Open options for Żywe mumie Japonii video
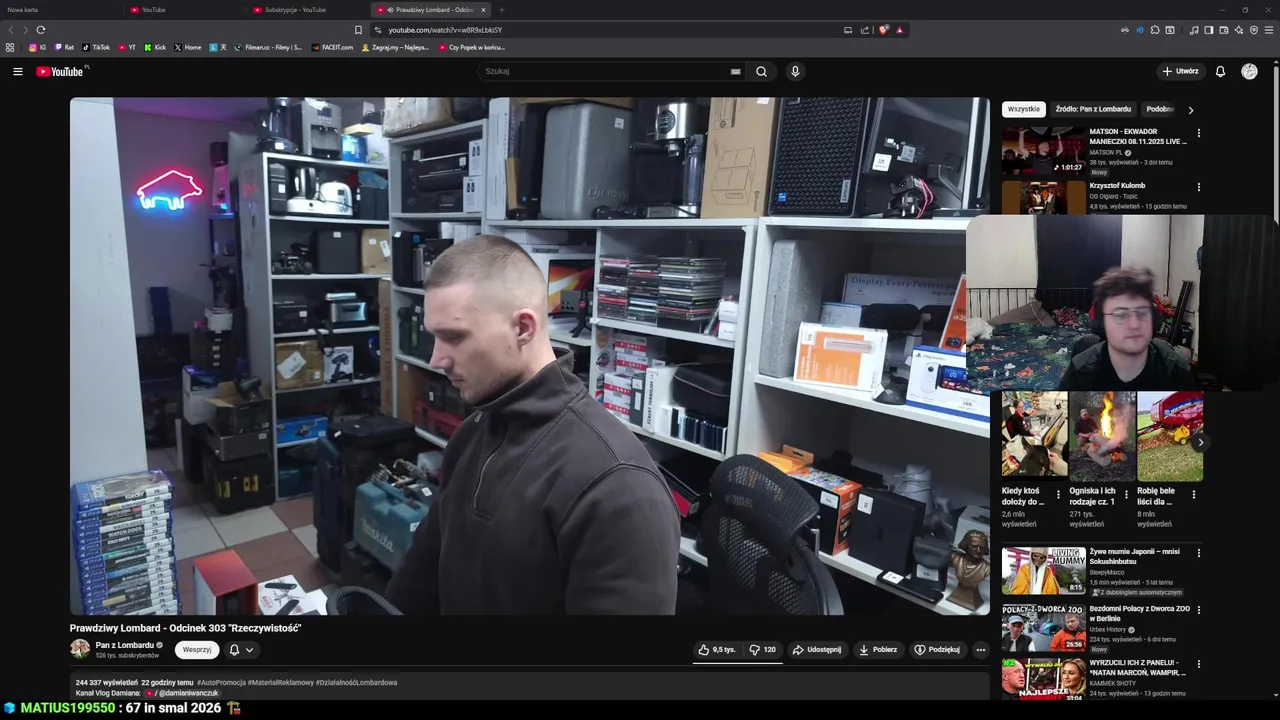The width and height of the screenshot is (1280, 720). click(1199, 552)
